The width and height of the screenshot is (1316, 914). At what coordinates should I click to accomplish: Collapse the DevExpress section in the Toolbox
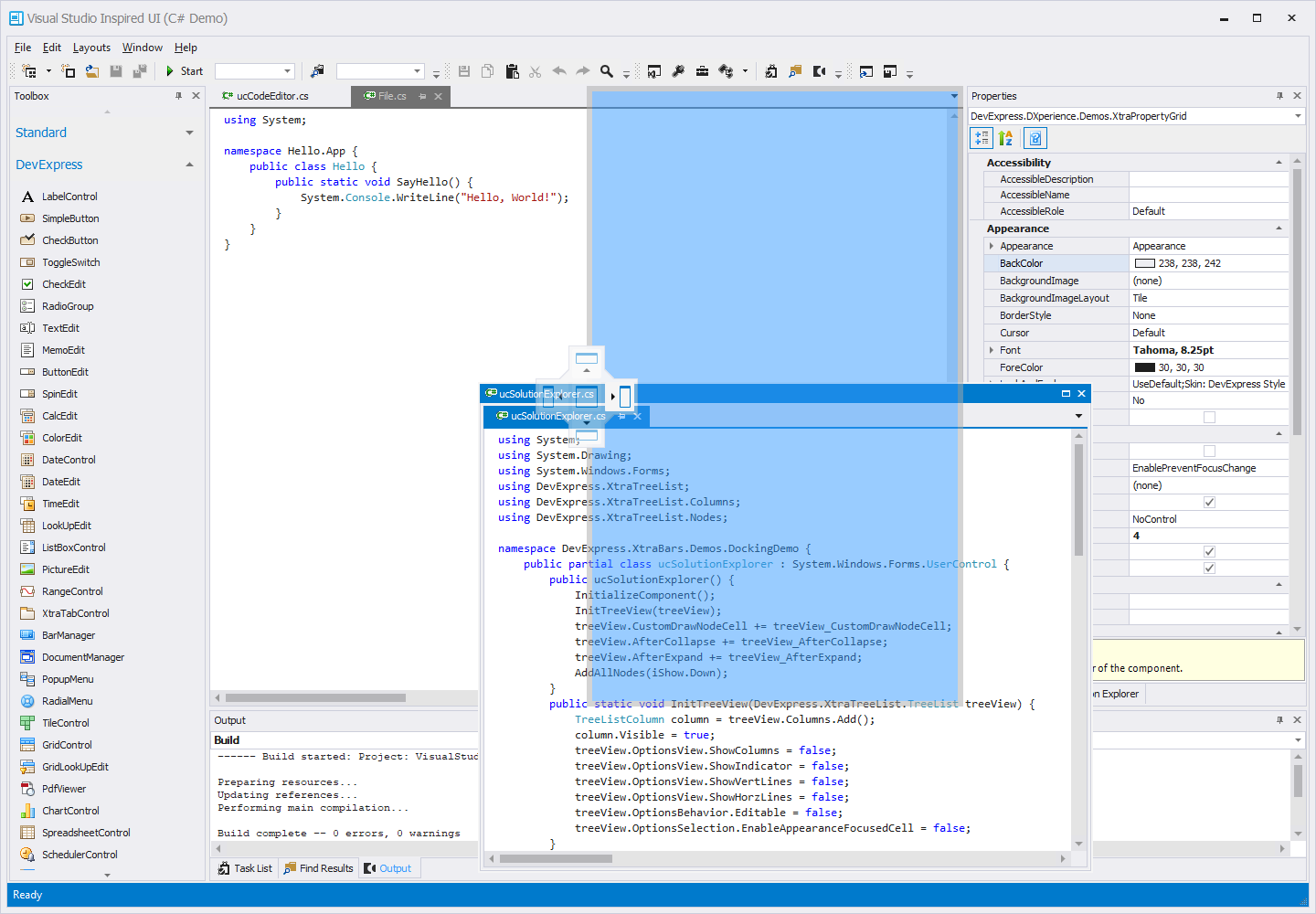(x=189, y=165)
